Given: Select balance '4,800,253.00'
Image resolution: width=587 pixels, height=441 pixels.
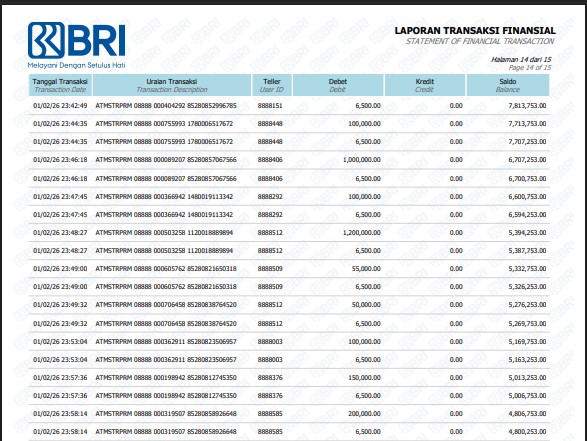Looking at the screenshot, I should (527, 432).
